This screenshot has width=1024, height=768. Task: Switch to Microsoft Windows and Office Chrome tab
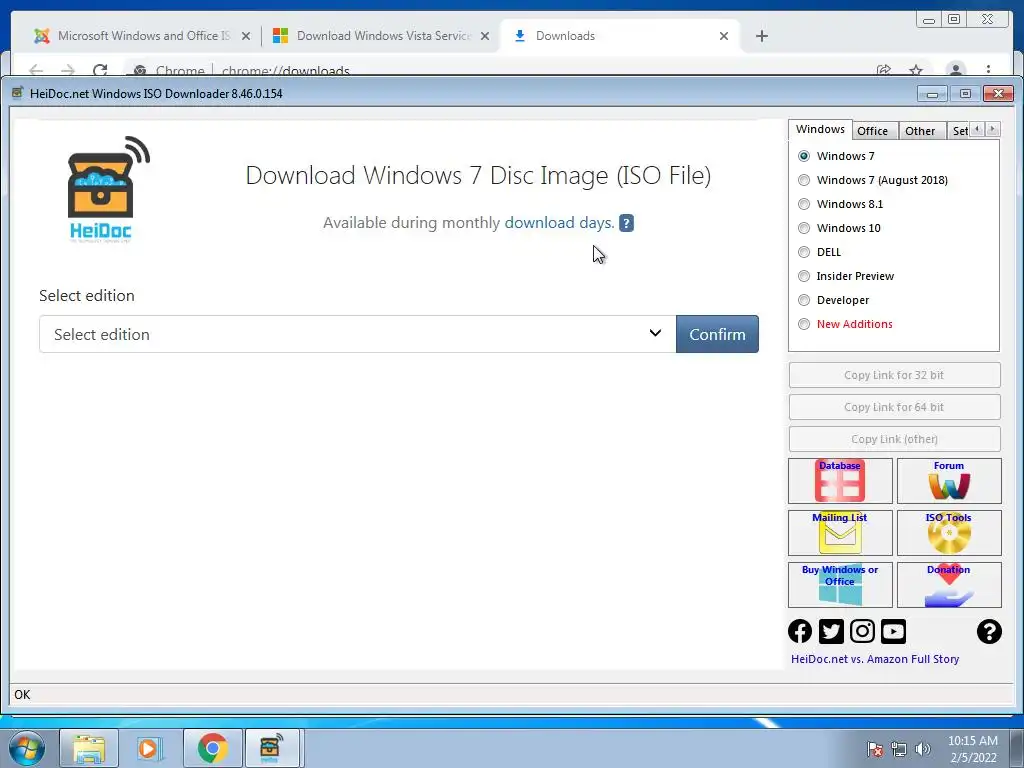coord(143,36)
